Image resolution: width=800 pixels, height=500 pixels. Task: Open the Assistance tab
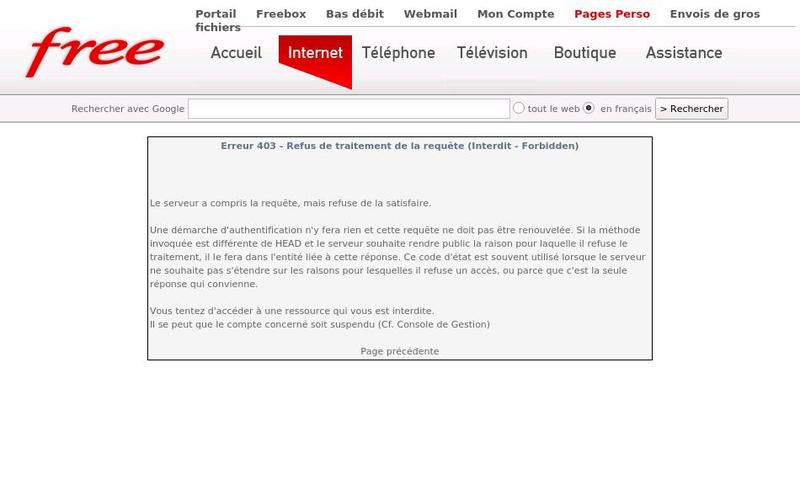pos(684,53)
